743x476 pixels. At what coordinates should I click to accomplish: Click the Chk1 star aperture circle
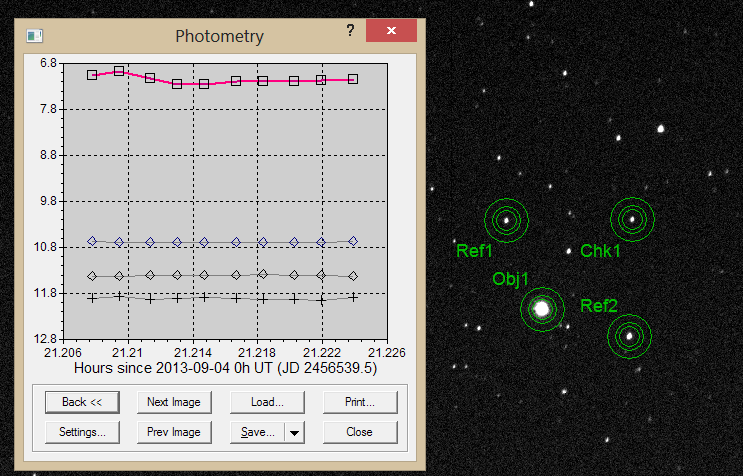pyautogui.click(x=632, y=219)
